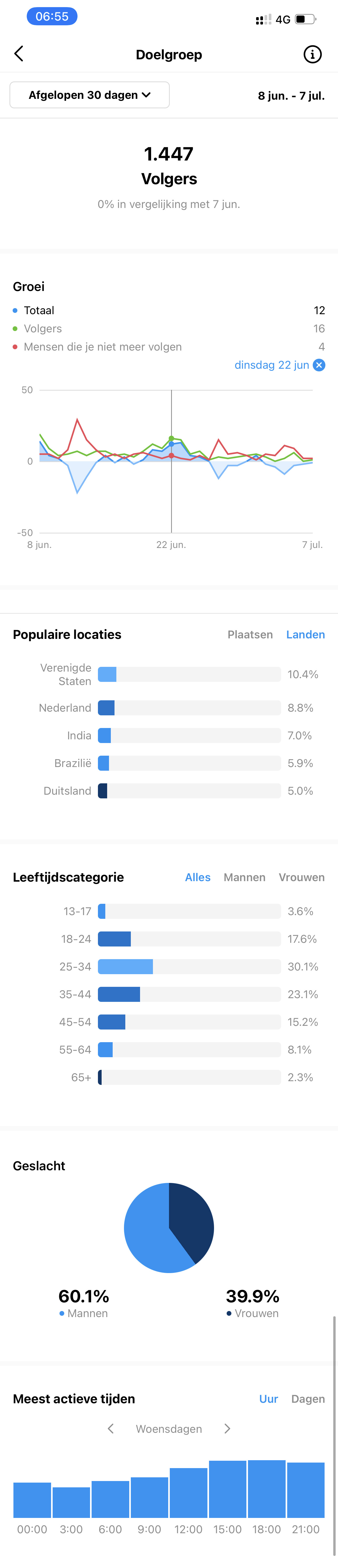This screenshot has height=1568, width=338.
Task: Go back using the top-left arrow
Action: coord(19,54)
